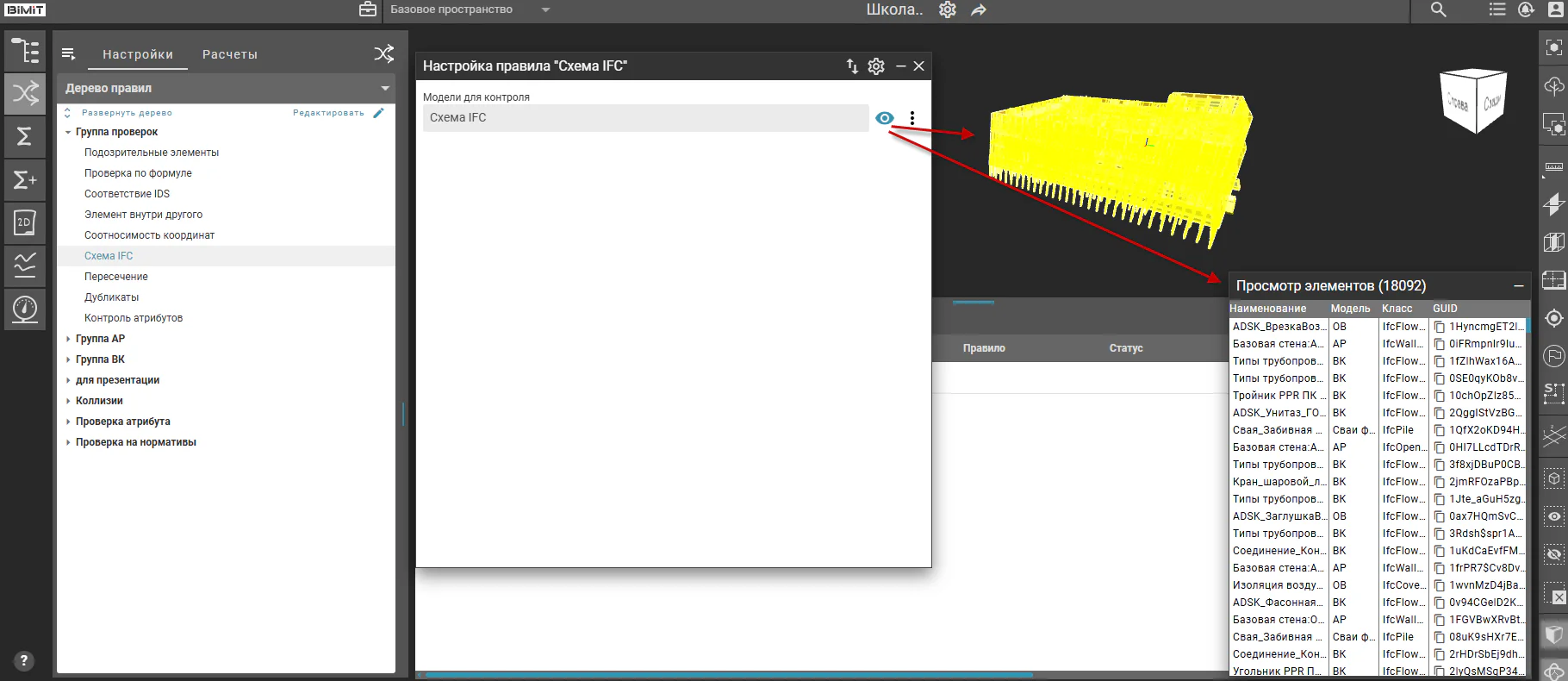Image resolution: width=1568 pixels, height=681 pixels.
Task: Click the Редактировать link
Action: pos(328,113)
